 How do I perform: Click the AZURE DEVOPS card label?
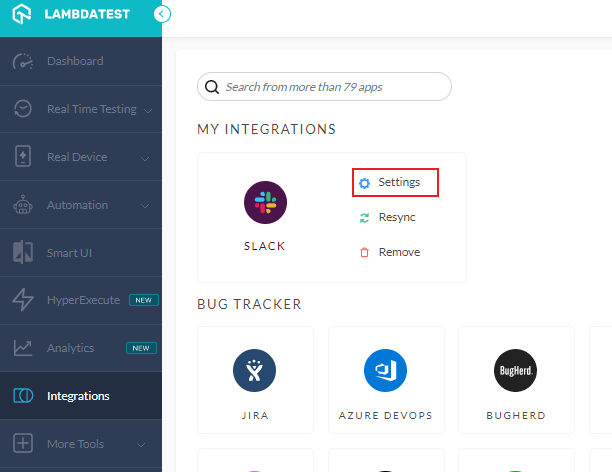pyautogui.click(x=386, y=415)
